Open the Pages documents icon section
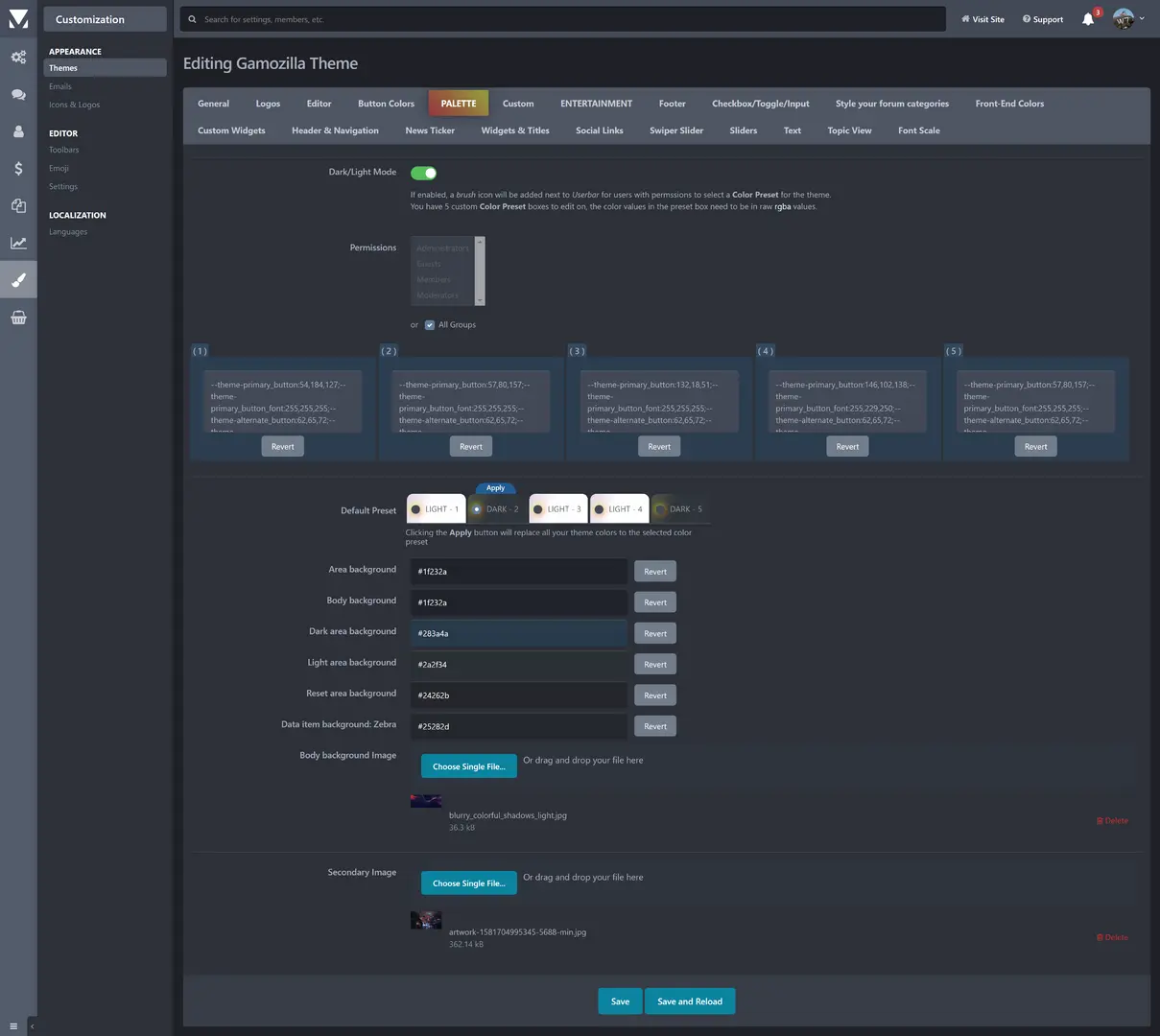Viewport: 1160px width, 1036px height. (x=18, y=205)
